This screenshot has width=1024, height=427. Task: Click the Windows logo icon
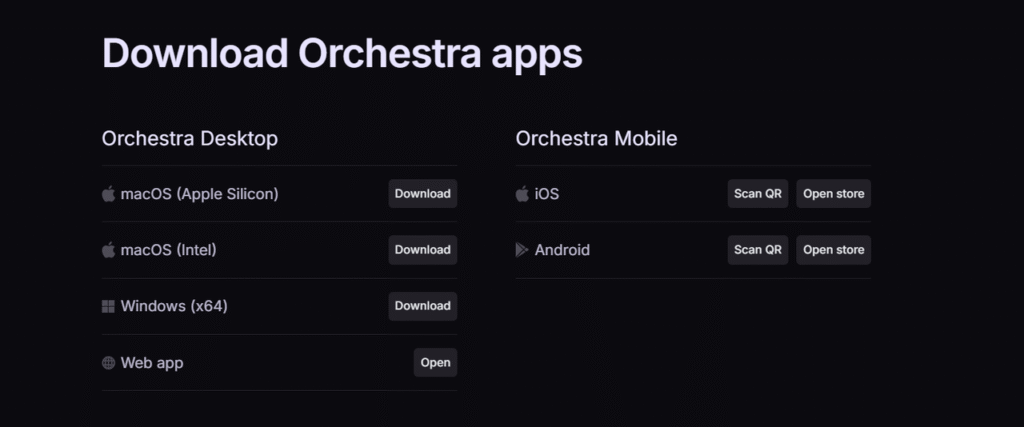tap(108, 306)
